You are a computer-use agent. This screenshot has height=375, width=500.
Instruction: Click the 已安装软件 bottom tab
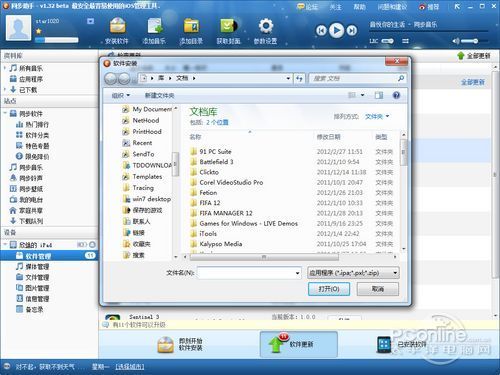coord(402,345)
